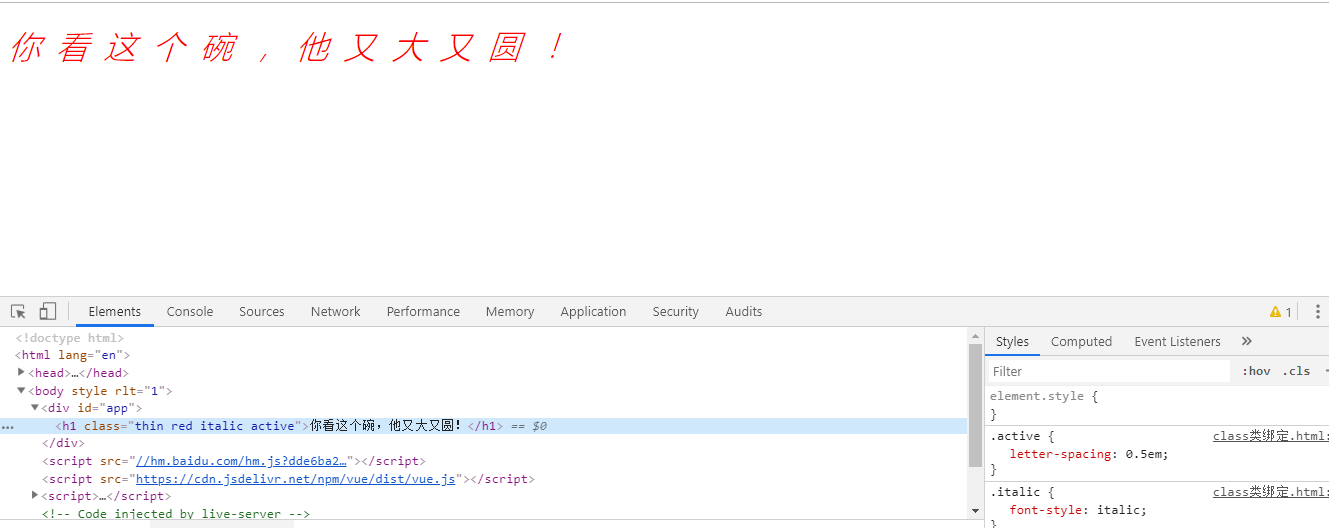This screenshot has height=528, width=1329.
Task: Switch to the Security tab
Action: click(675, 312)
